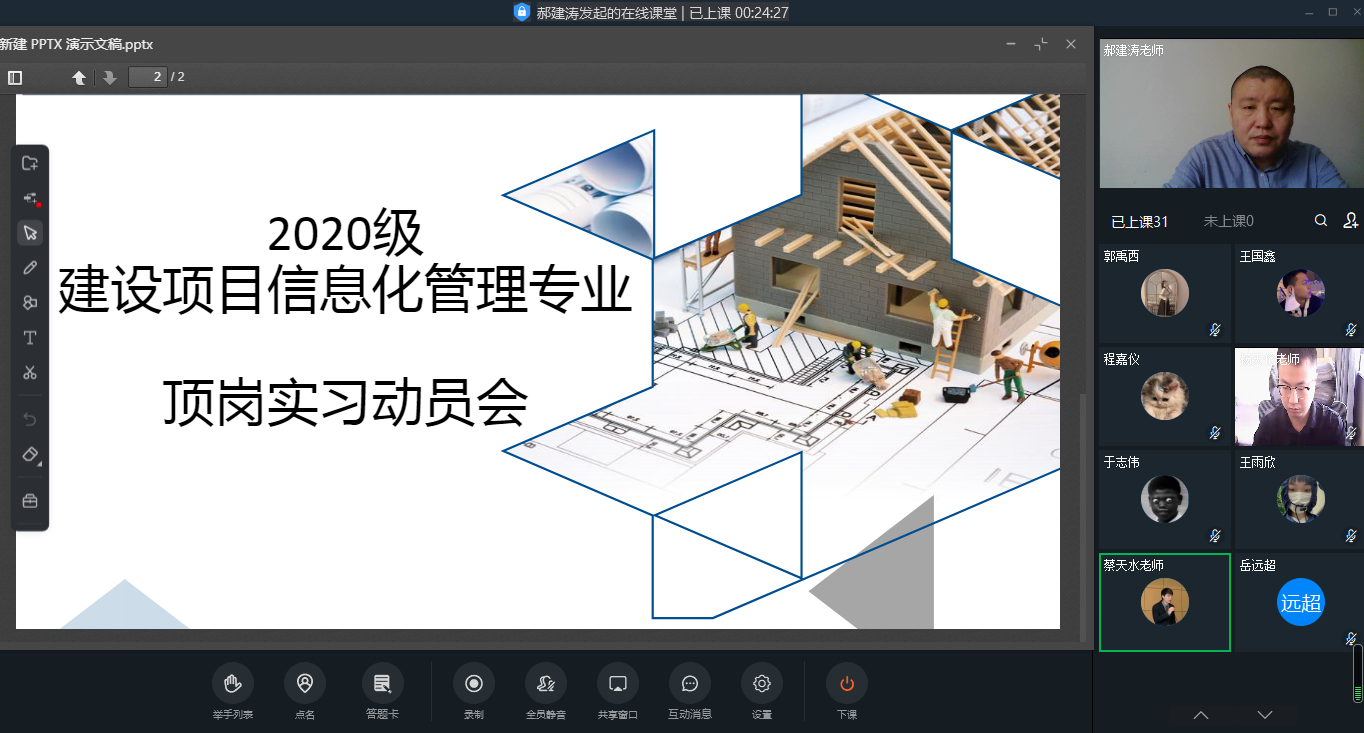Open the 举手列表 raise-hand list
The width and height of the screenshot is (1364, 733).
coord(233,684)
